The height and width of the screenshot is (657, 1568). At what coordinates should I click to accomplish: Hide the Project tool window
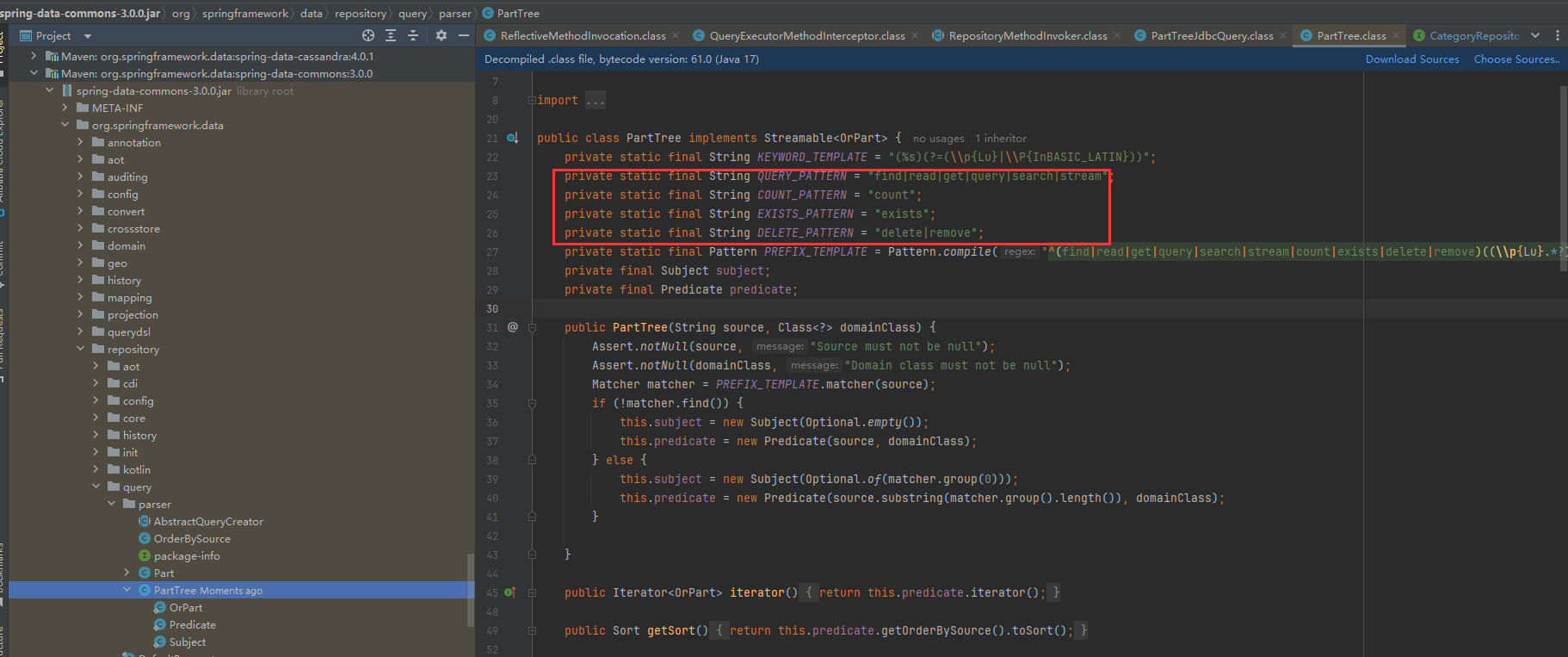pos(464,35)
